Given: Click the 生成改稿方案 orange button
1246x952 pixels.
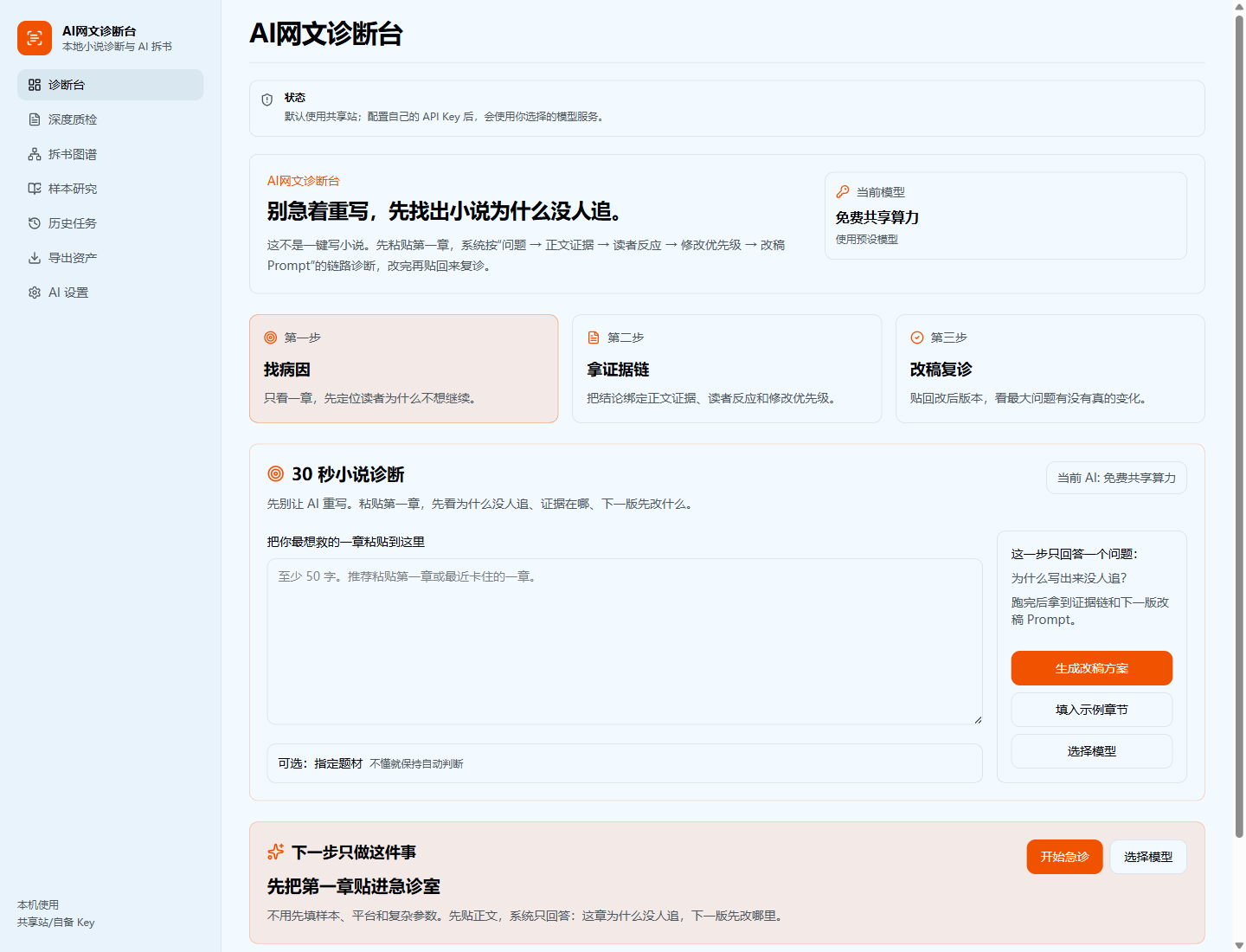Looking at the screenshot, I should click(x=1092, y=668).
